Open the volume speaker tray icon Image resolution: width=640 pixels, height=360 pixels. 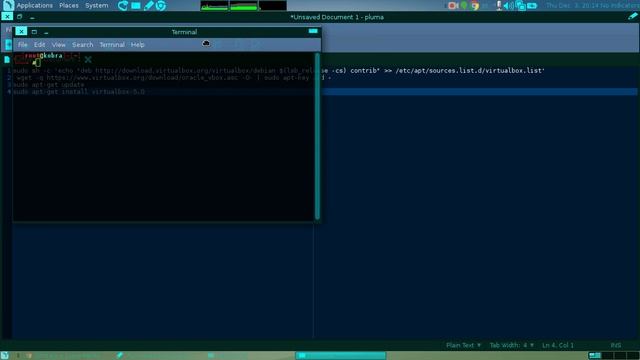(x=509, y=6)
